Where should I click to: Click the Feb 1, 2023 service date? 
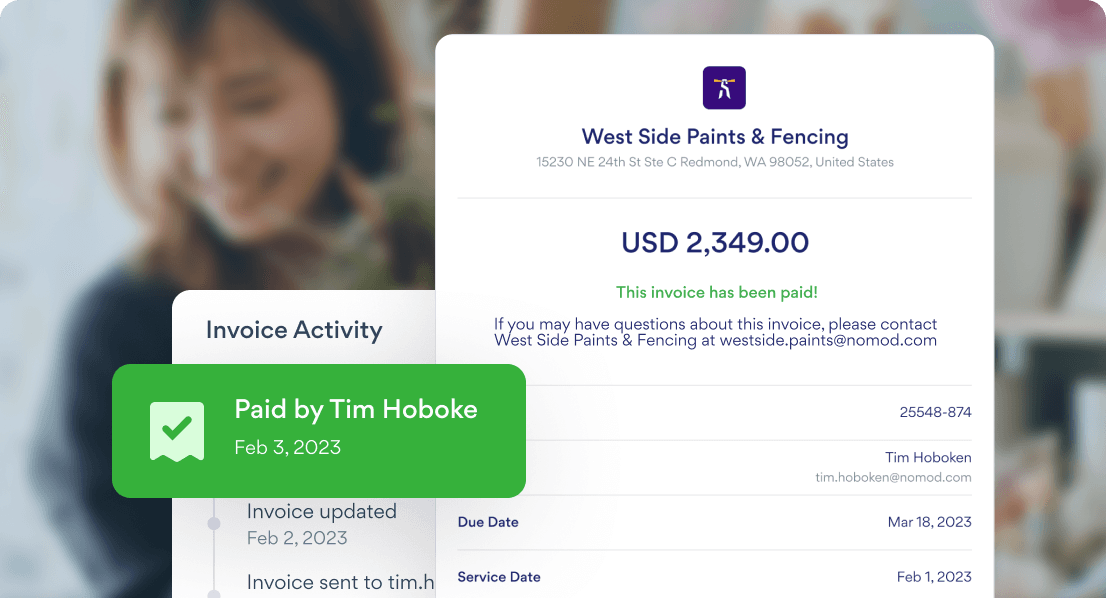934,577
